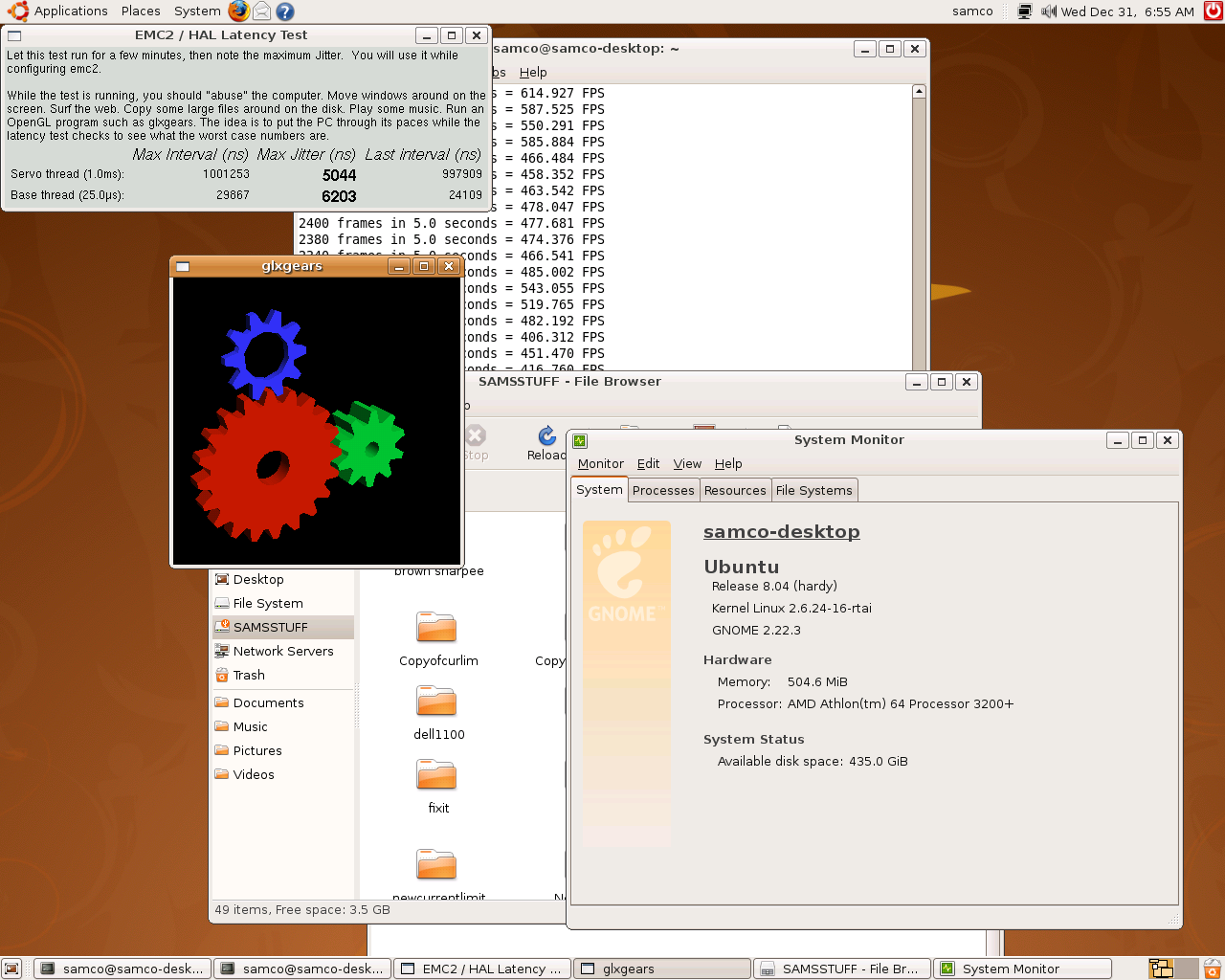1225x980 pixels.
Task: Click the EMC2 Latency Test window menu icon
Action: click(x=14, y=35)
